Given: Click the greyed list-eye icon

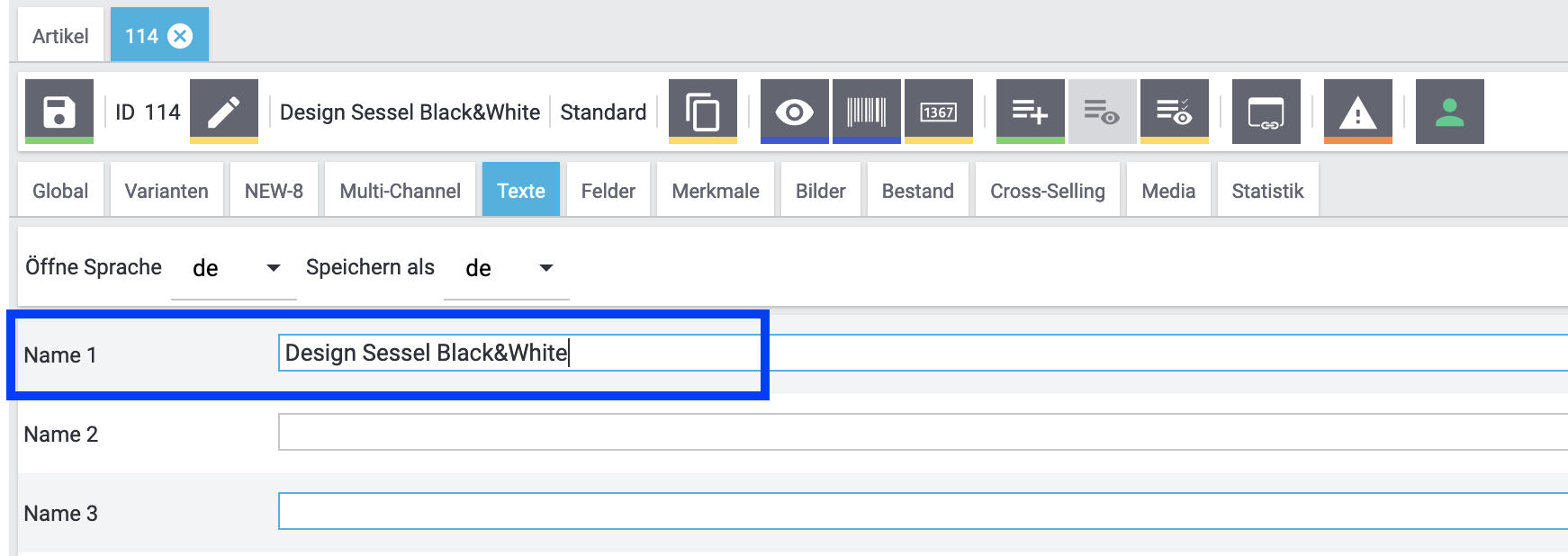Looking at the screenshot, I should 1103,112.
